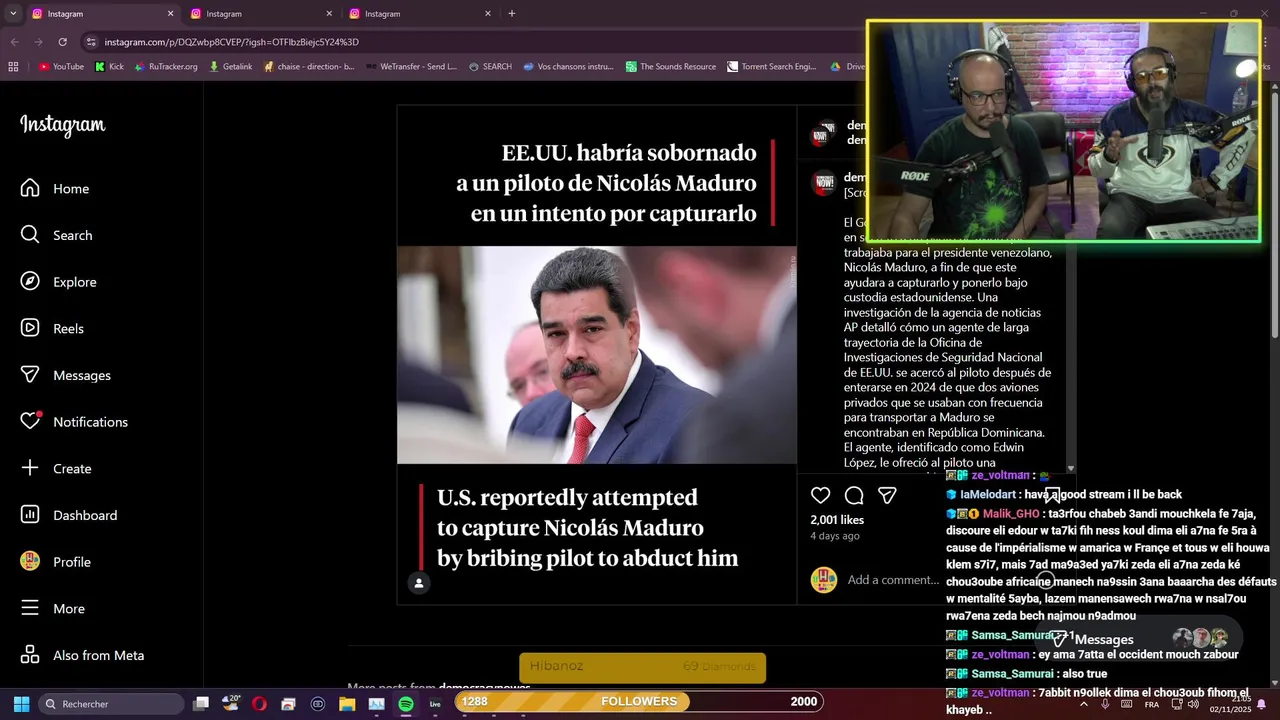Open the browser tab search dropdown
This screenshot has width=1280, height=720.
(13, 14)
